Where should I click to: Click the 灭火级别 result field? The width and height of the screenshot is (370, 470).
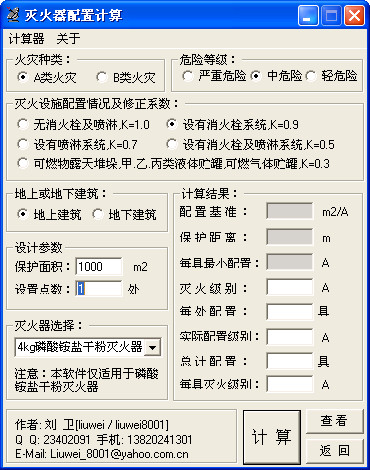[x=290, y=288]
